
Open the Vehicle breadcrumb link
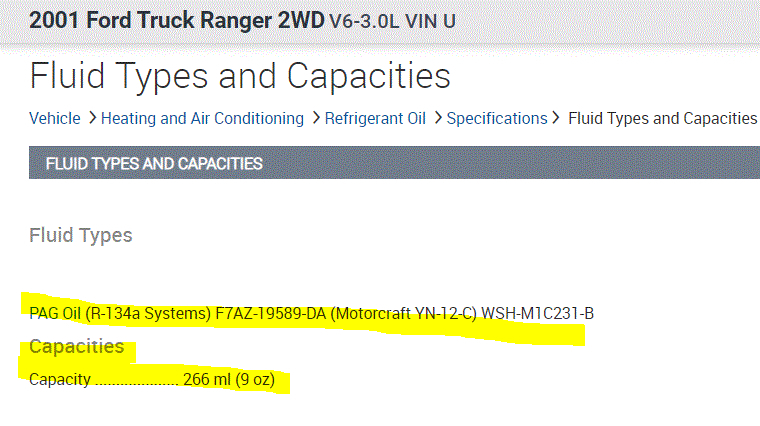[54, 118]
